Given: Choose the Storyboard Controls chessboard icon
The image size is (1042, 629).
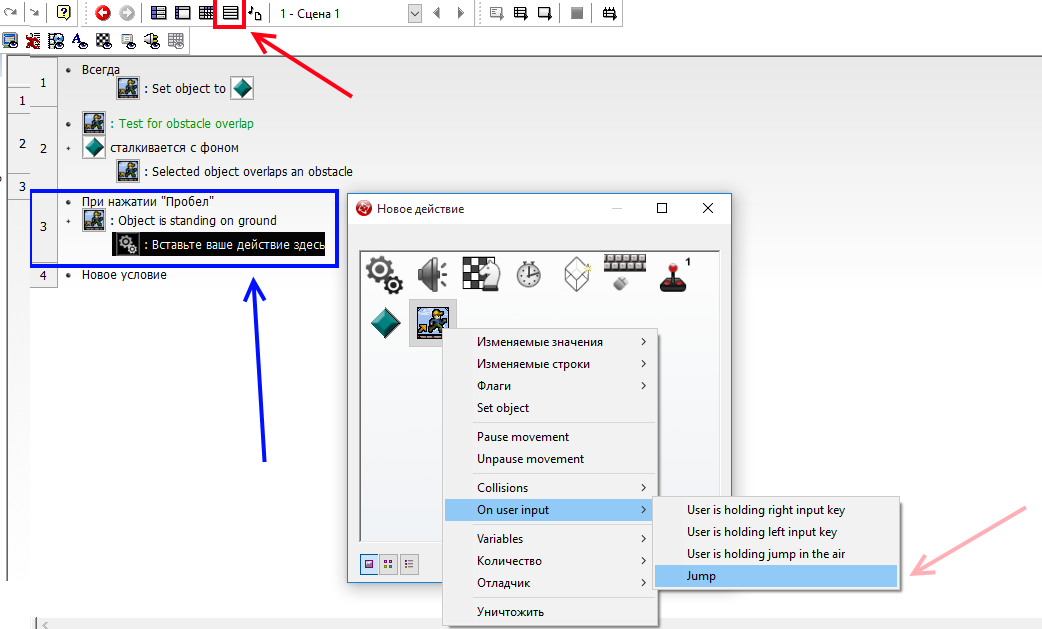Looking at the screenshot, I should click(480, 273).
